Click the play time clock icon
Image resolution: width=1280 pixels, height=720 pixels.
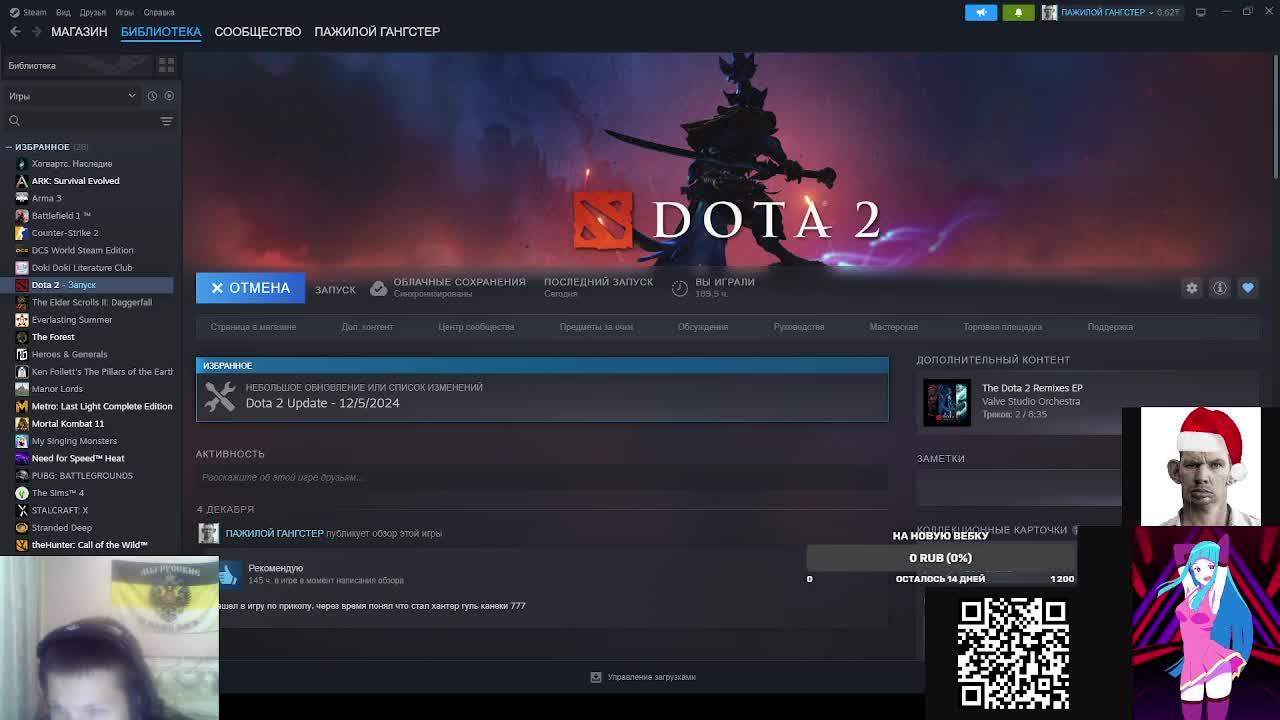[680, 288]
